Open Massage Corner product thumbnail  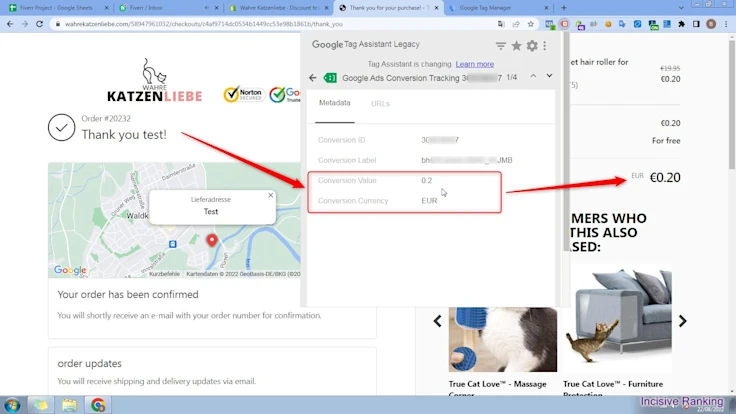click(503, 339)
